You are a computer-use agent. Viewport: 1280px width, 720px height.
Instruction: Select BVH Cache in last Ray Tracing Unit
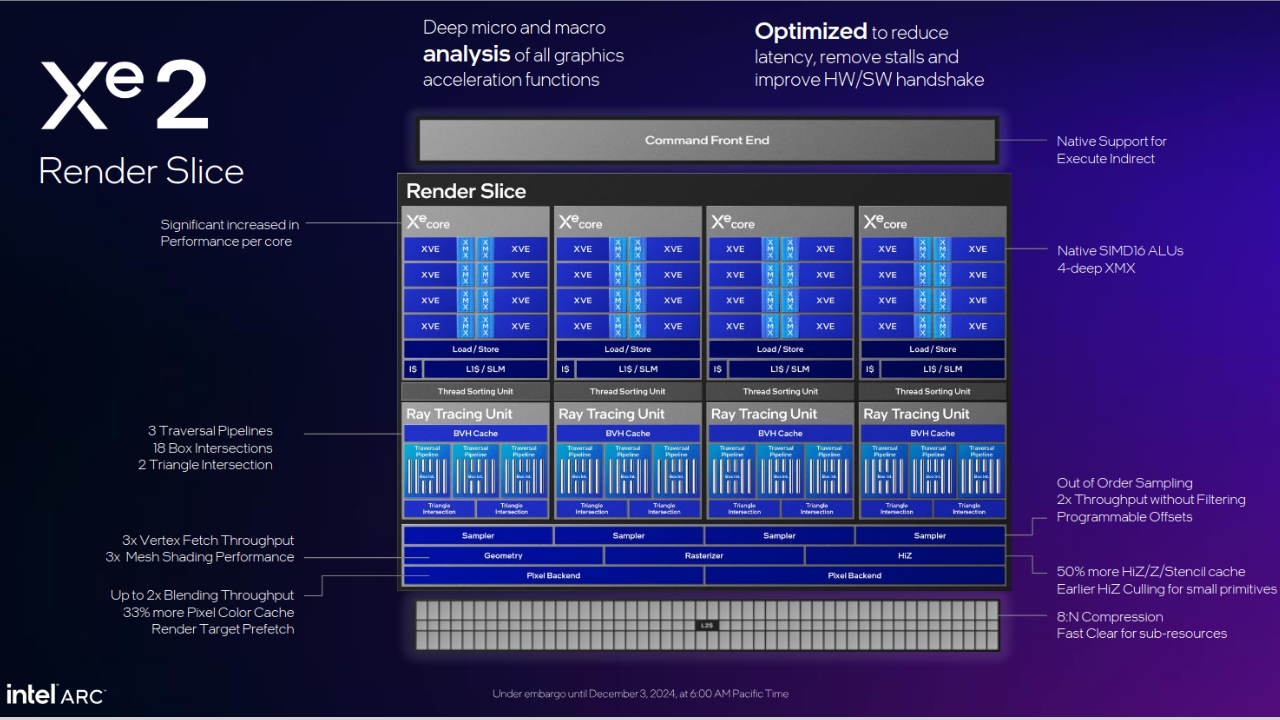pyautogui.click(x=933, y=433)
